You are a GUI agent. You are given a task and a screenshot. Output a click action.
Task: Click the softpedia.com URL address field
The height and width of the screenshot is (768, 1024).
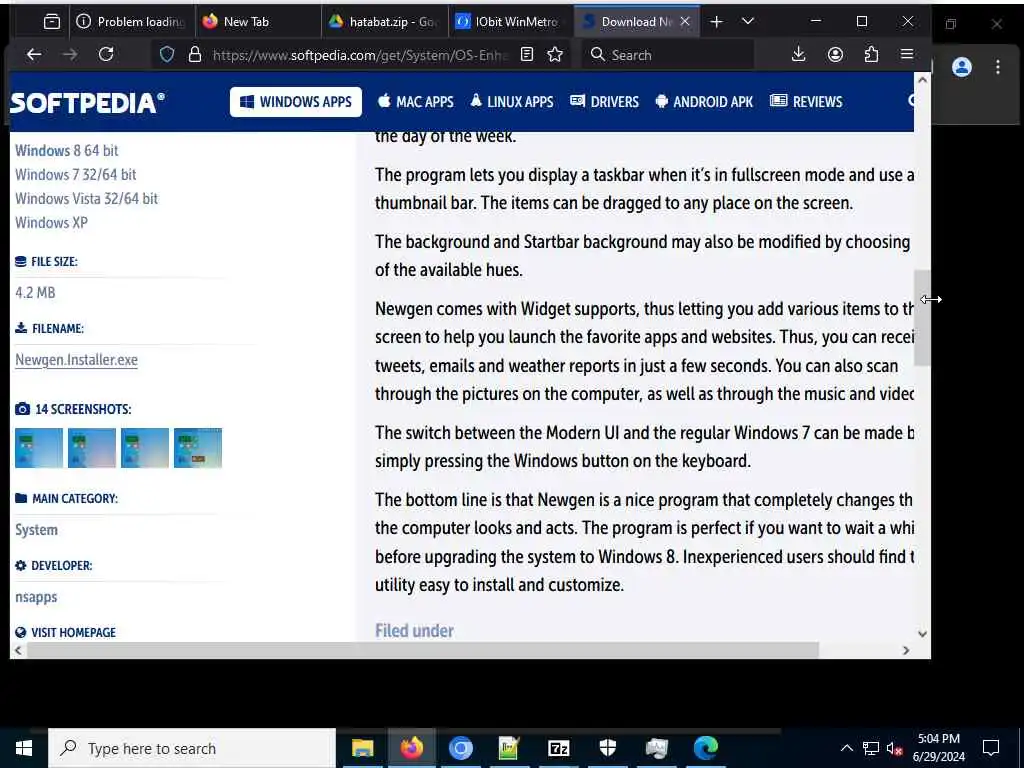coord(360,55)
